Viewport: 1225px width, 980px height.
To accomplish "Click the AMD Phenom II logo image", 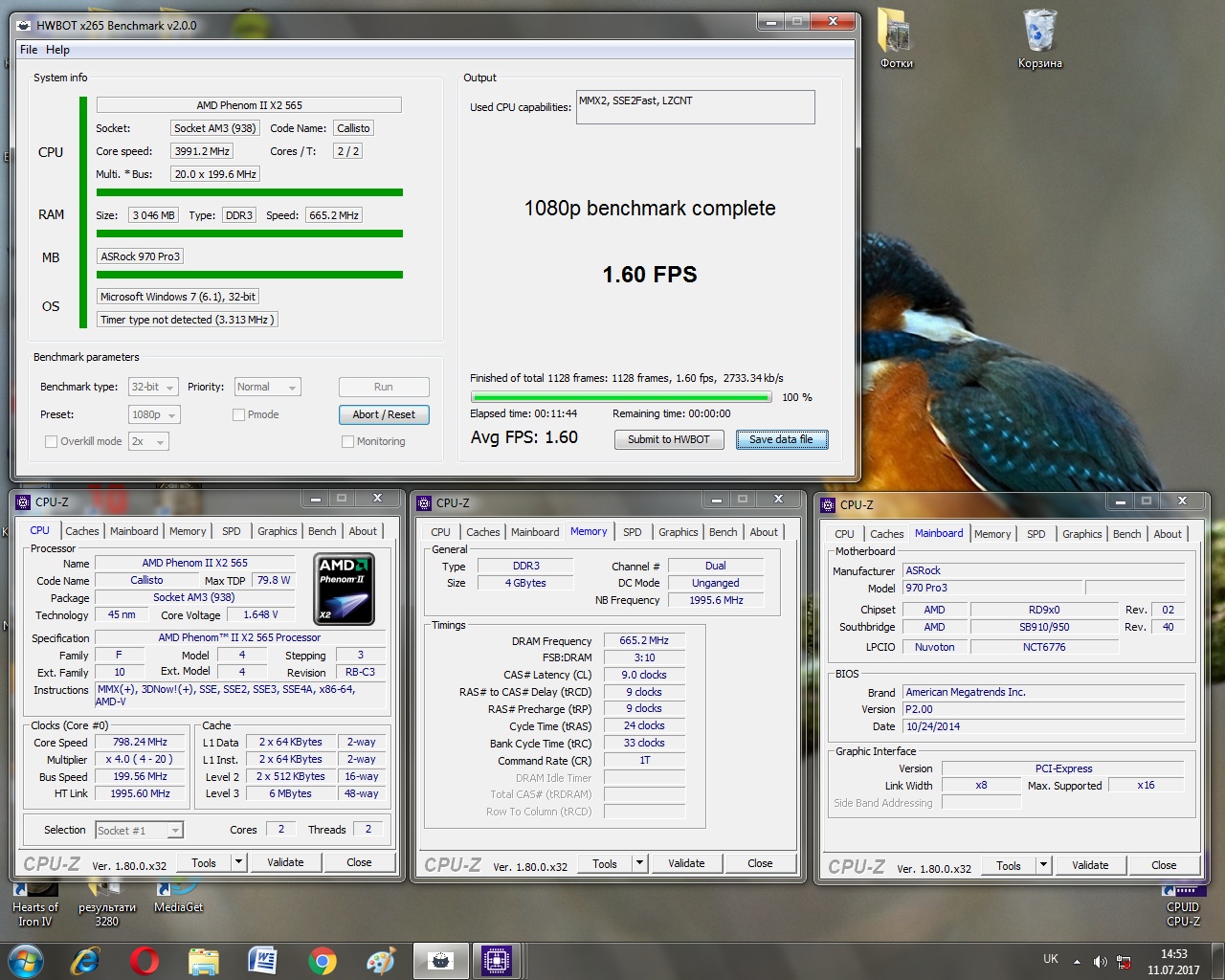I will (x=345, y=589).
